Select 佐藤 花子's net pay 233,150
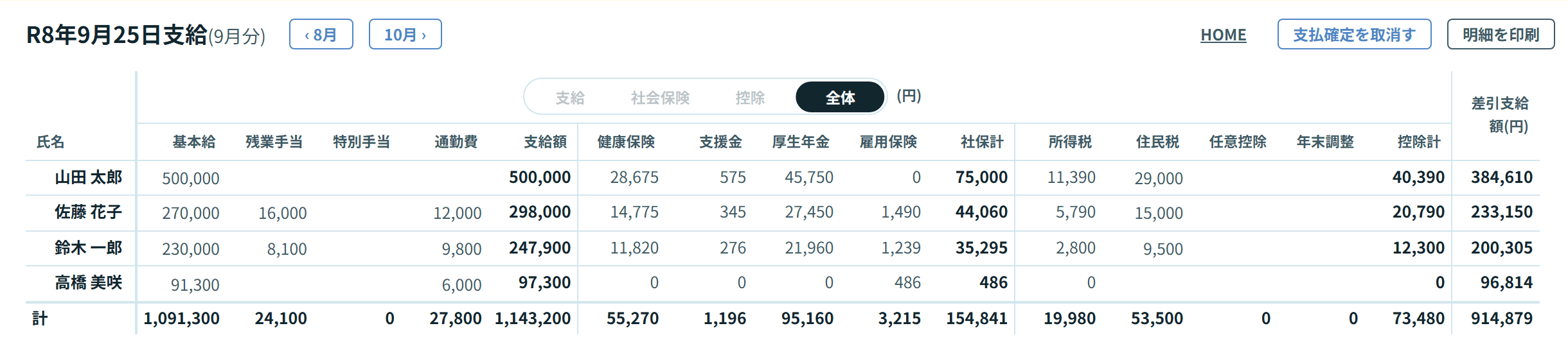 [x=1502, y=212]
